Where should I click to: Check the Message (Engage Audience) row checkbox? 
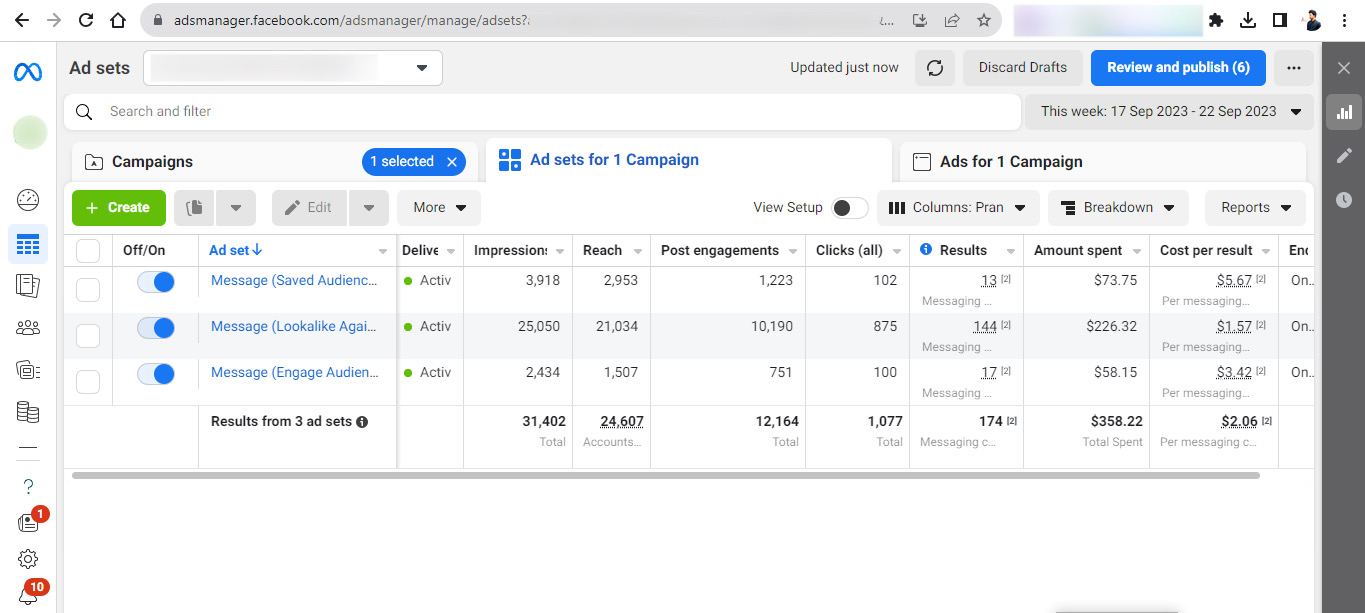coord(88,382)
